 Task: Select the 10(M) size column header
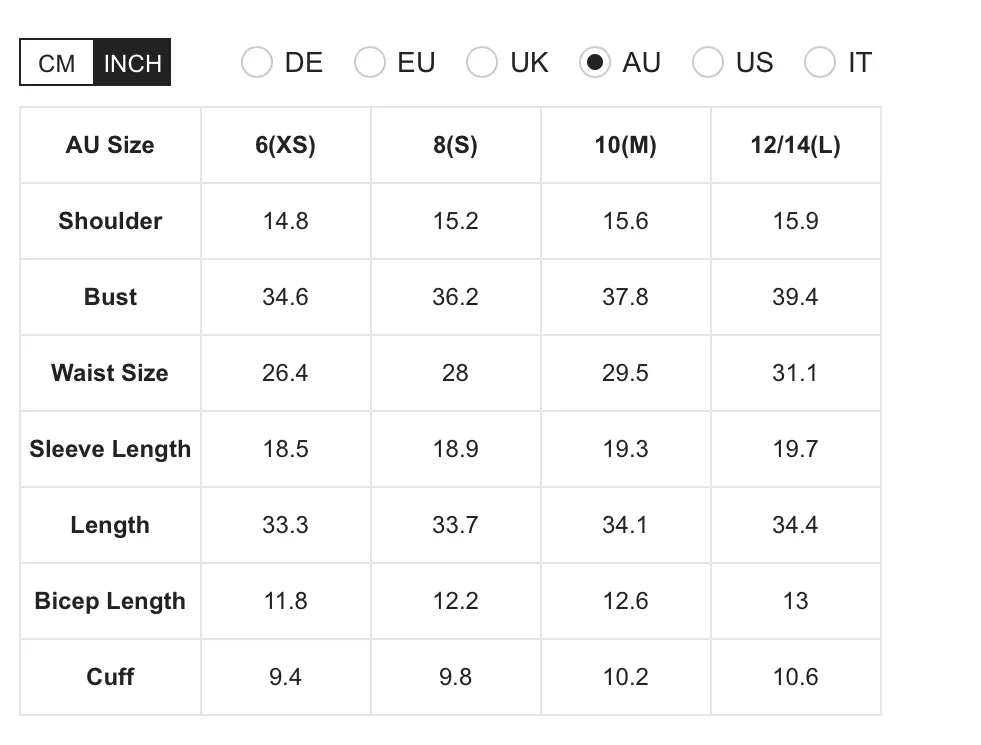click(x=625, y=145)
